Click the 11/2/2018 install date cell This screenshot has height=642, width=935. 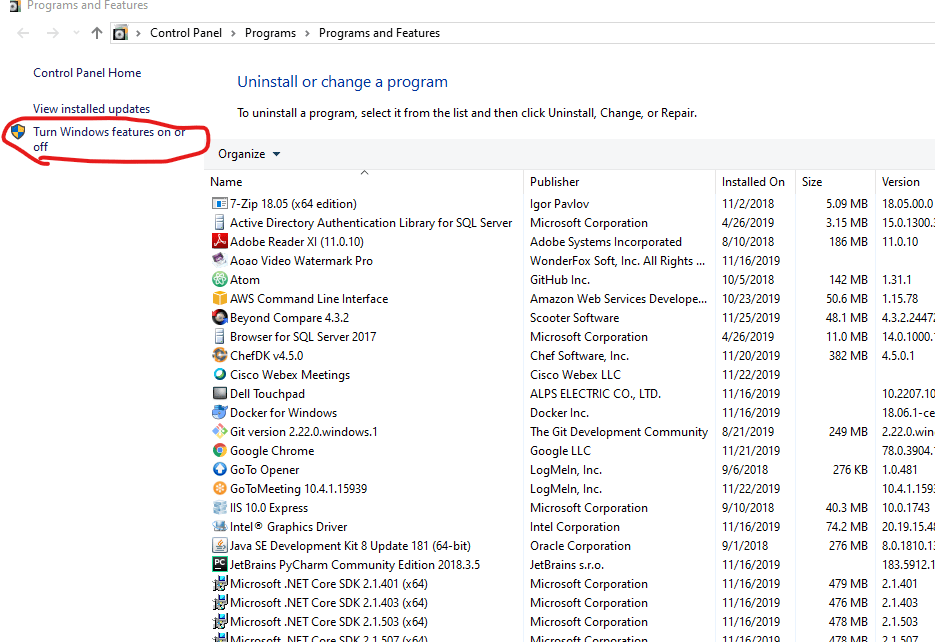pyautogui.click(x=748, y=204)
